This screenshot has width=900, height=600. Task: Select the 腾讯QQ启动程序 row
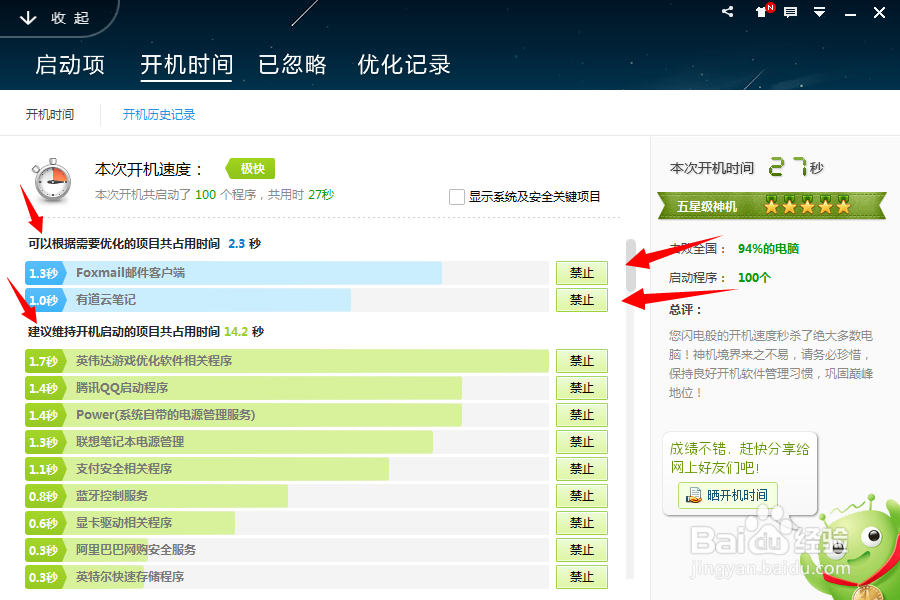point(287,388)
